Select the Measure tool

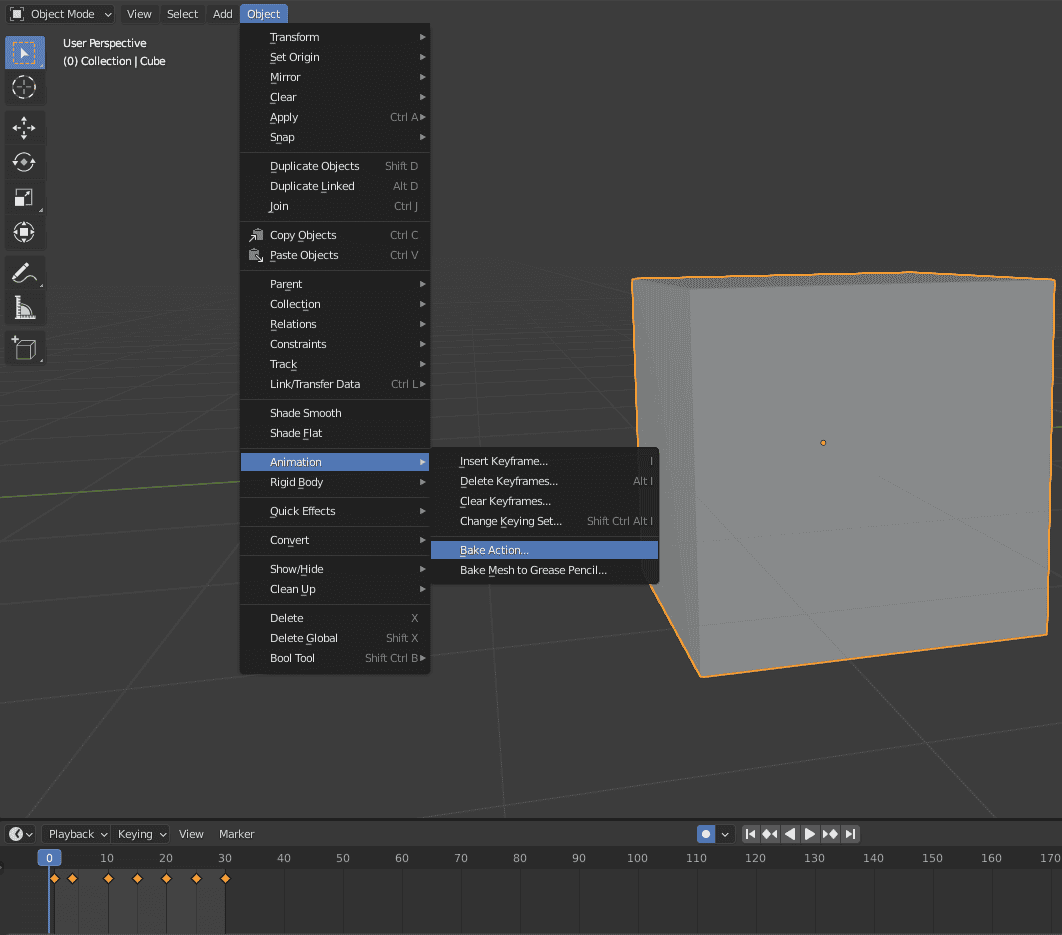[25, 307]
